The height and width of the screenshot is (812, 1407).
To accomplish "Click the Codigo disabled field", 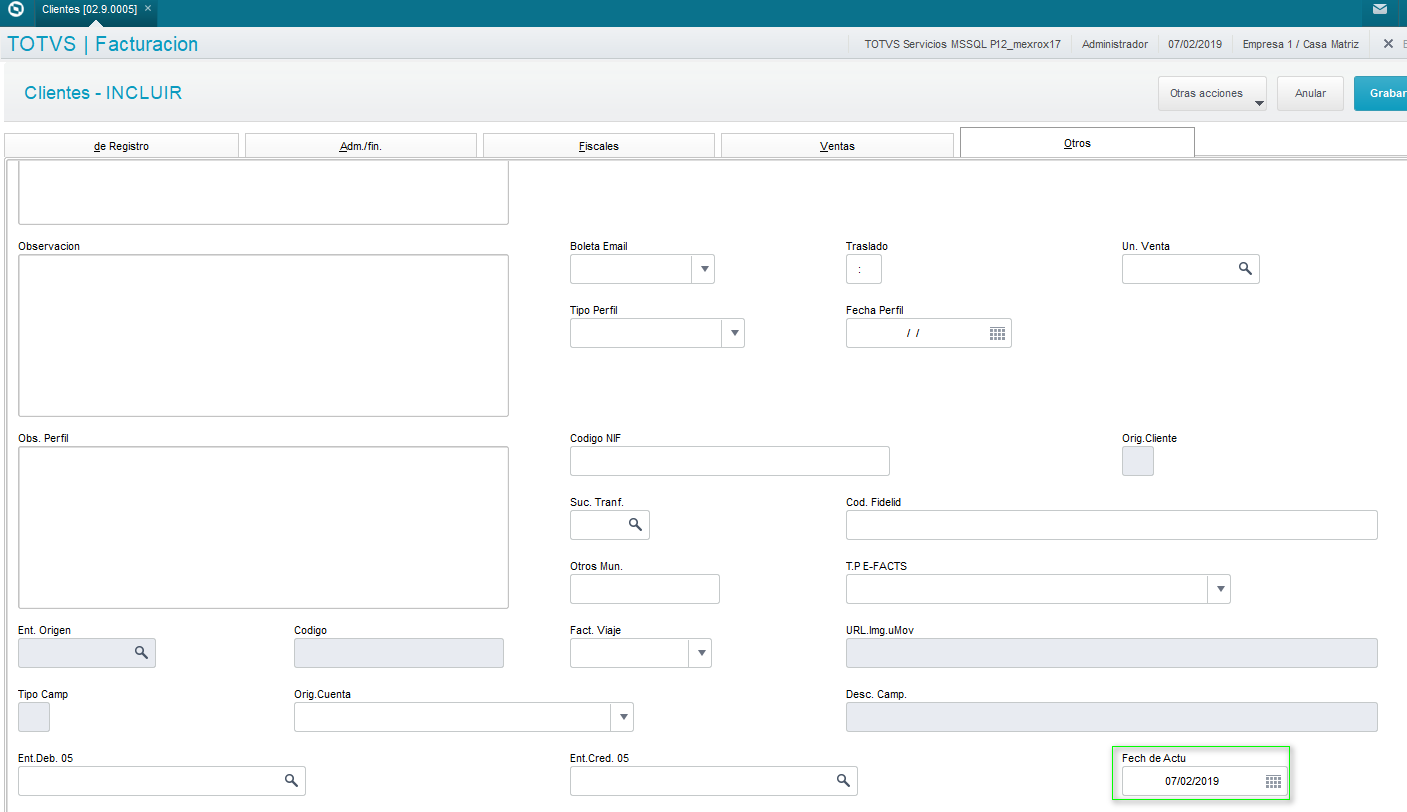I will (398, 653).
